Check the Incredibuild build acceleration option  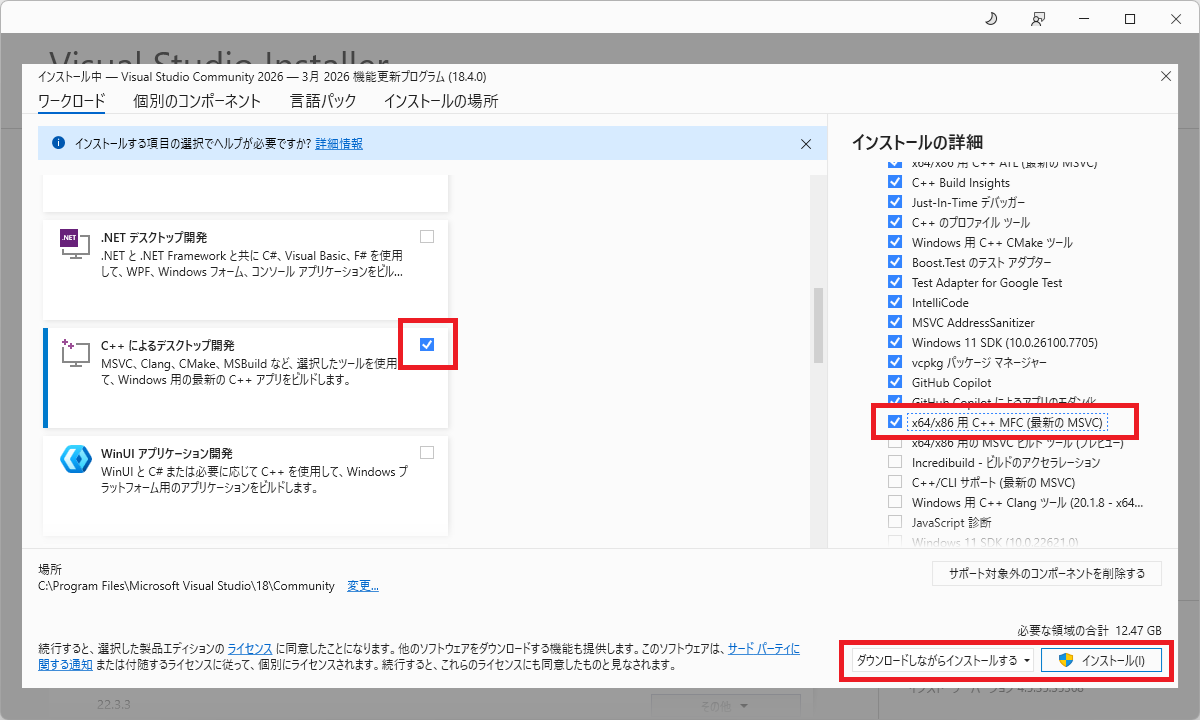pos(895,462)
